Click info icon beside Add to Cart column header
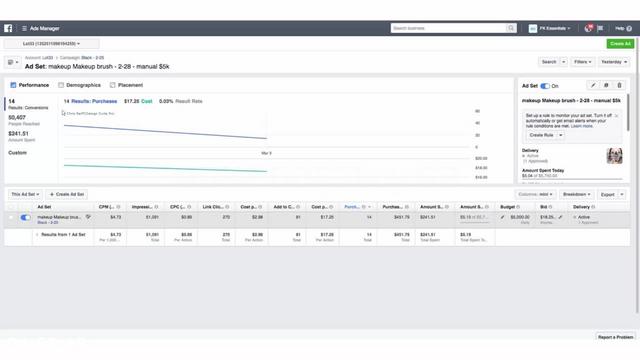The height and width of the screenshot is (360, 640). tap(298, 207)
